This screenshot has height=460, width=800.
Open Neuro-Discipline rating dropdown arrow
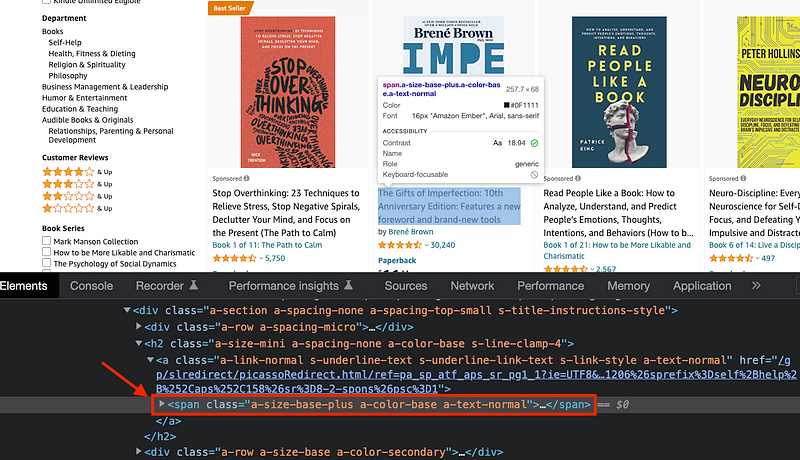tap(758, 259)
